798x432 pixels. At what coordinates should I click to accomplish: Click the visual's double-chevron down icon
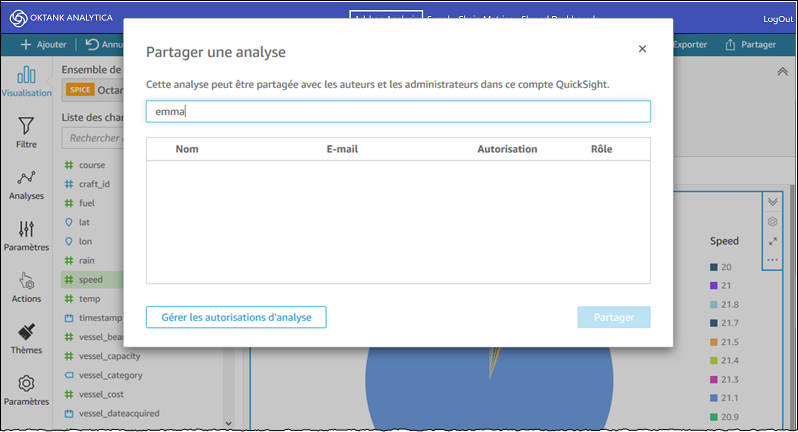[773, 202]
